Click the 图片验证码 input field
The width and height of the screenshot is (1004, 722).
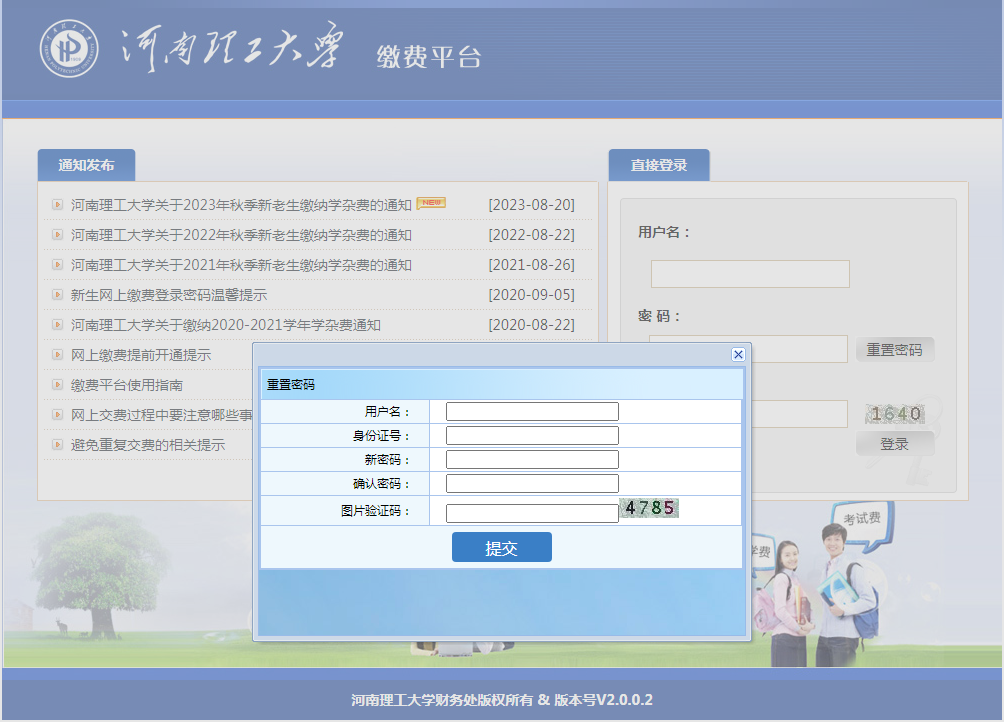point(530,512)
